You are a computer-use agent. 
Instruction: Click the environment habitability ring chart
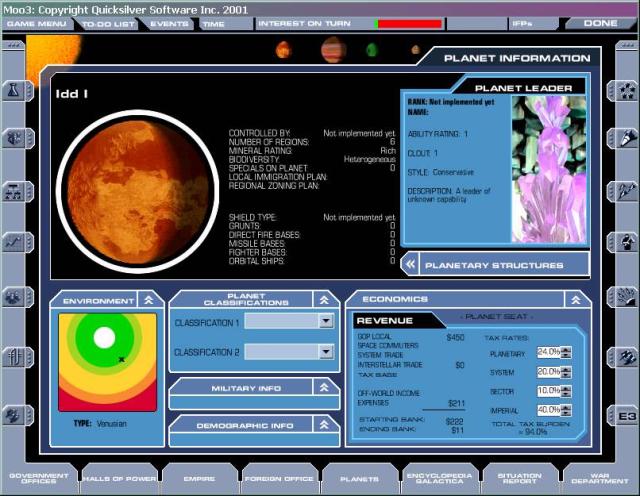click(x=108, y=362)
